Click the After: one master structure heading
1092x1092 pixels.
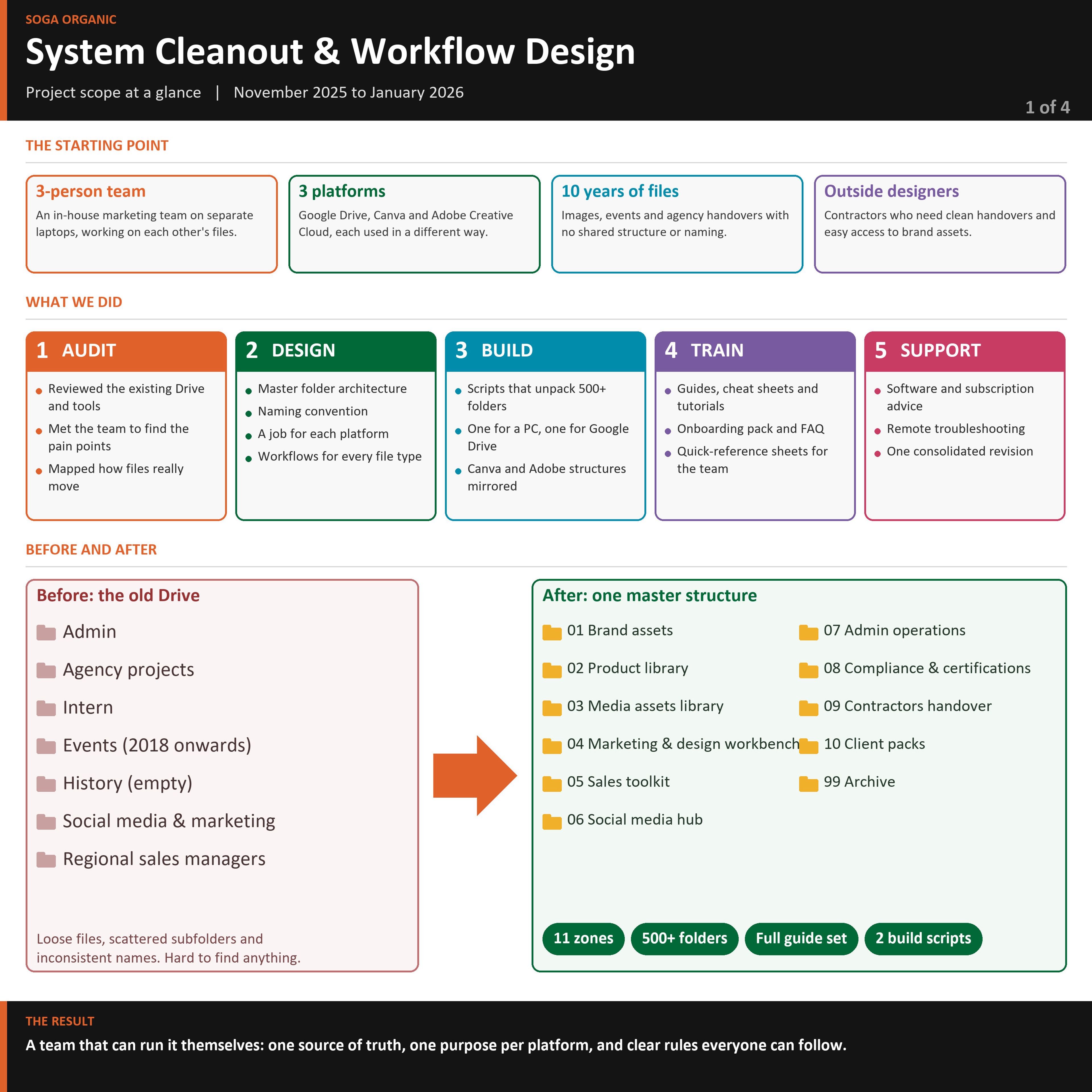point(650,596)
